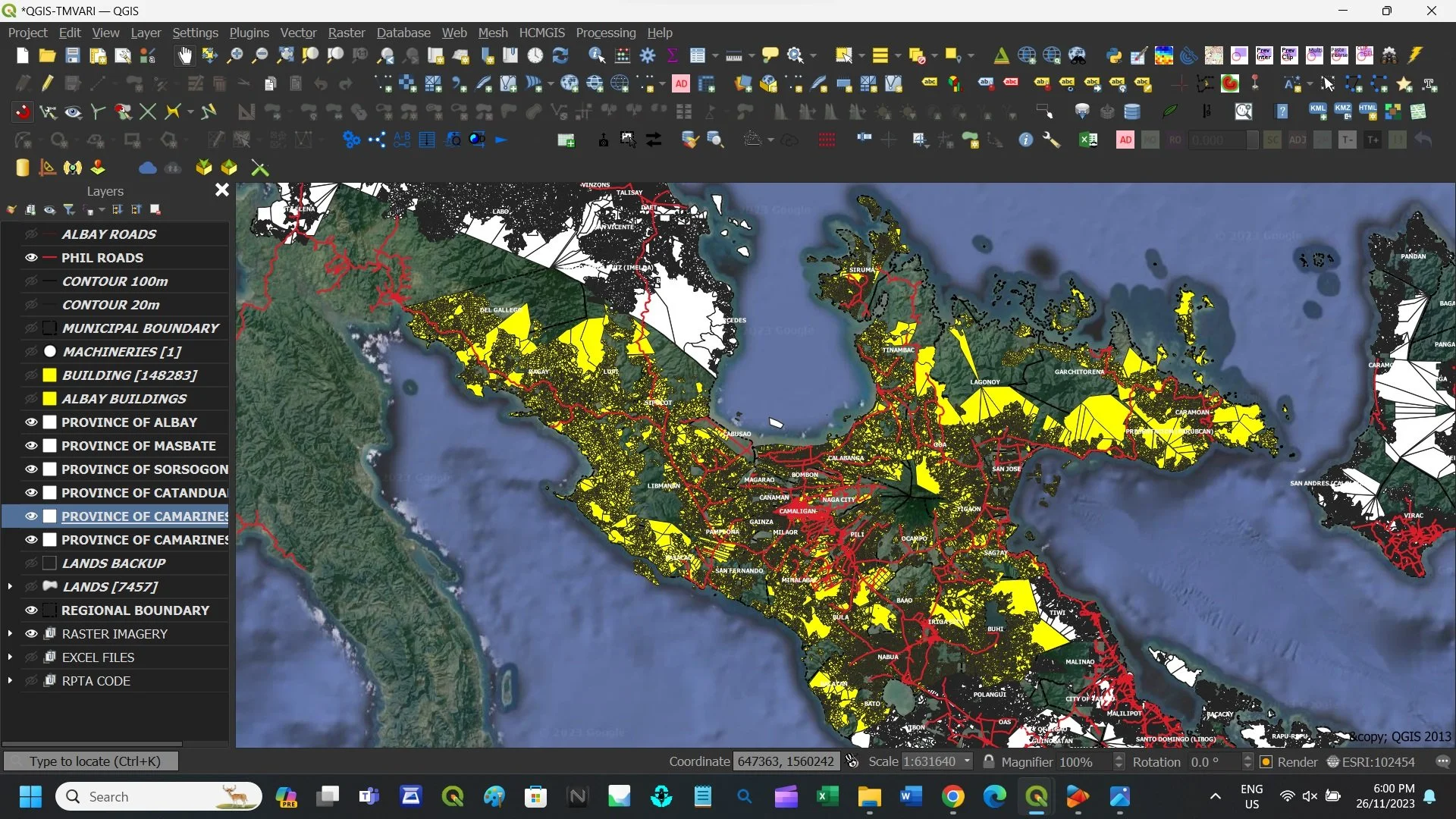
Task: Open the Processing Toolbox gear icon
Action: tap(648, 55)
